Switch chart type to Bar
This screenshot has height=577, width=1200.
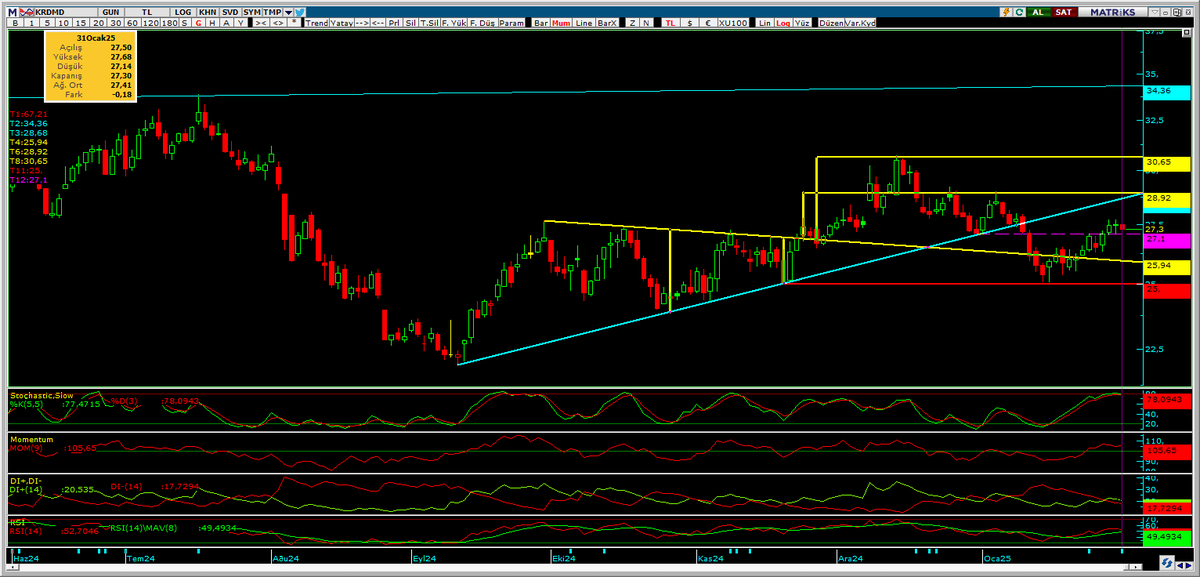pos(541,22)
